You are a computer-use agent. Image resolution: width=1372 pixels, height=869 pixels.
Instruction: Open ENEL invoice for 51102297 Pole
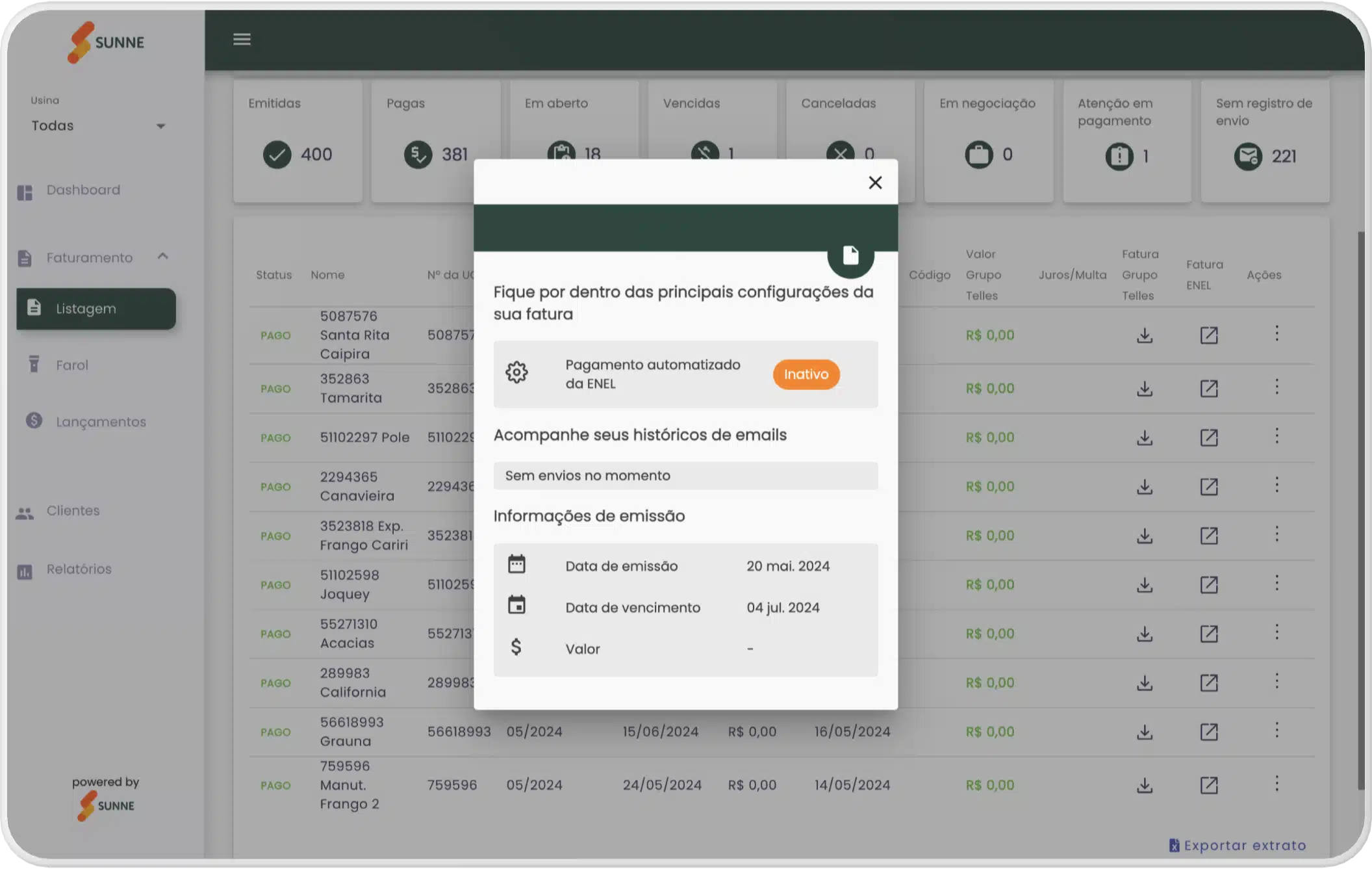1209,437
